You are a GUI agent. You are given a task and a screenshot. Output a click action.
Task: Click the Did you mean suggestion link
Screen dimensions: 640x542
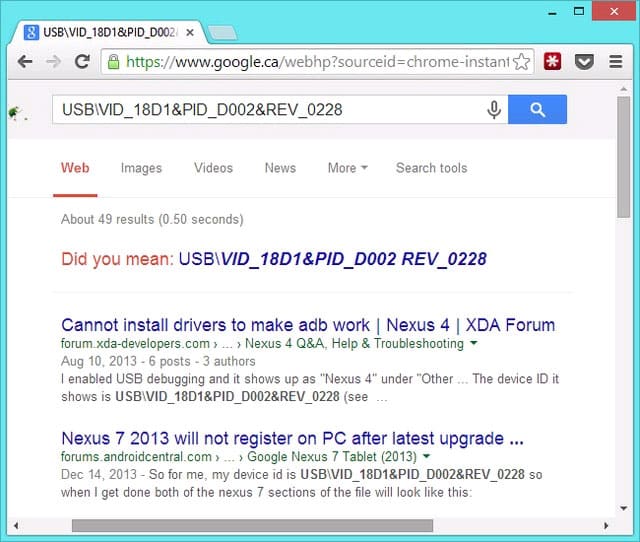pos(333,259)
